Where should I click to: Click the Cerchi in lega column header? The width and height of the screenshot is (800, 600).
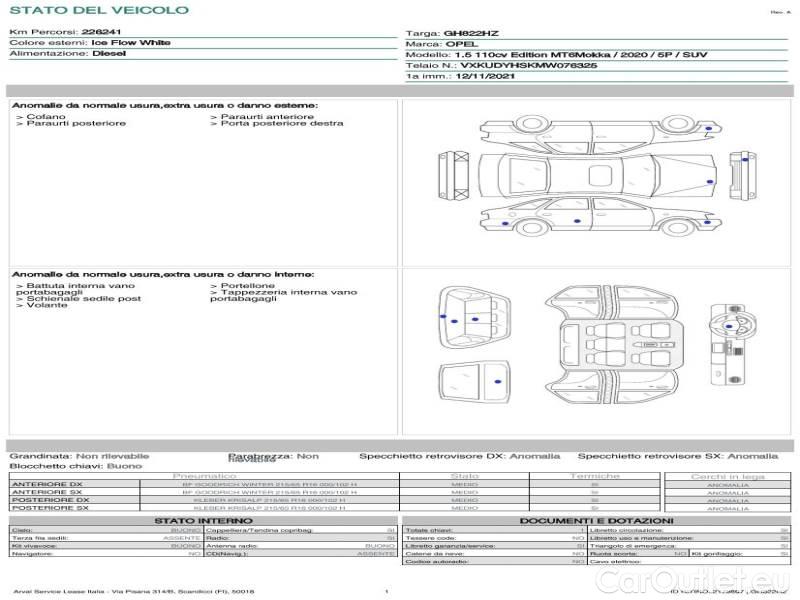click(727, 476)
